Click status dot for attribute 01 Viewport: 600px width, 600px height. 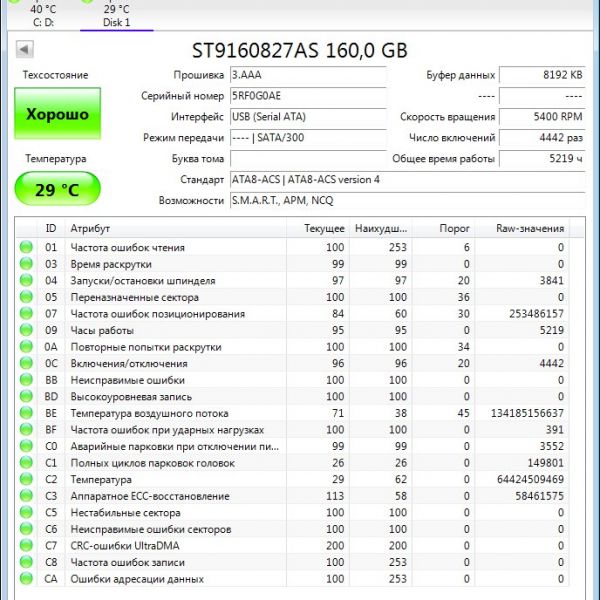pyautogui.click(x=26, y=247)
